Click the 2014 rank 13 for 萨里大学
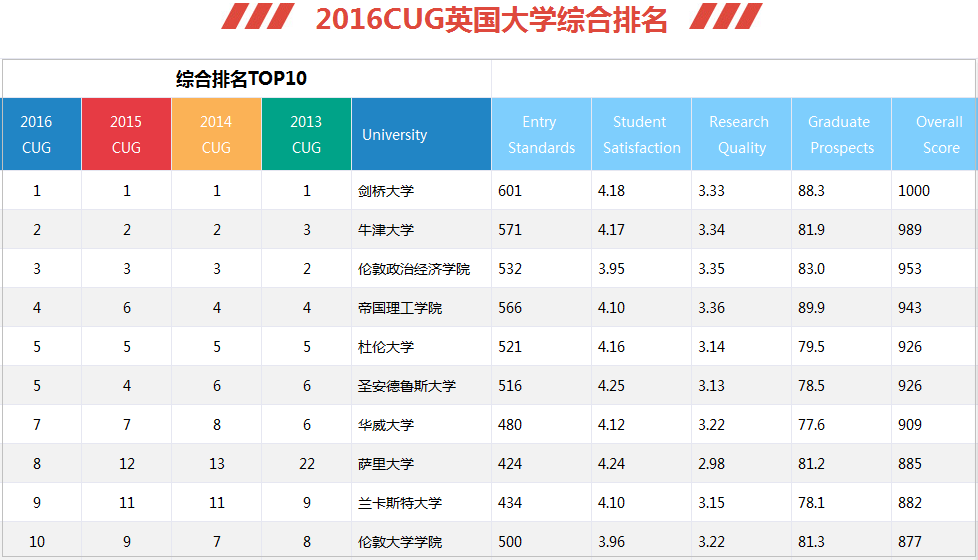 [x=217, y=463]
